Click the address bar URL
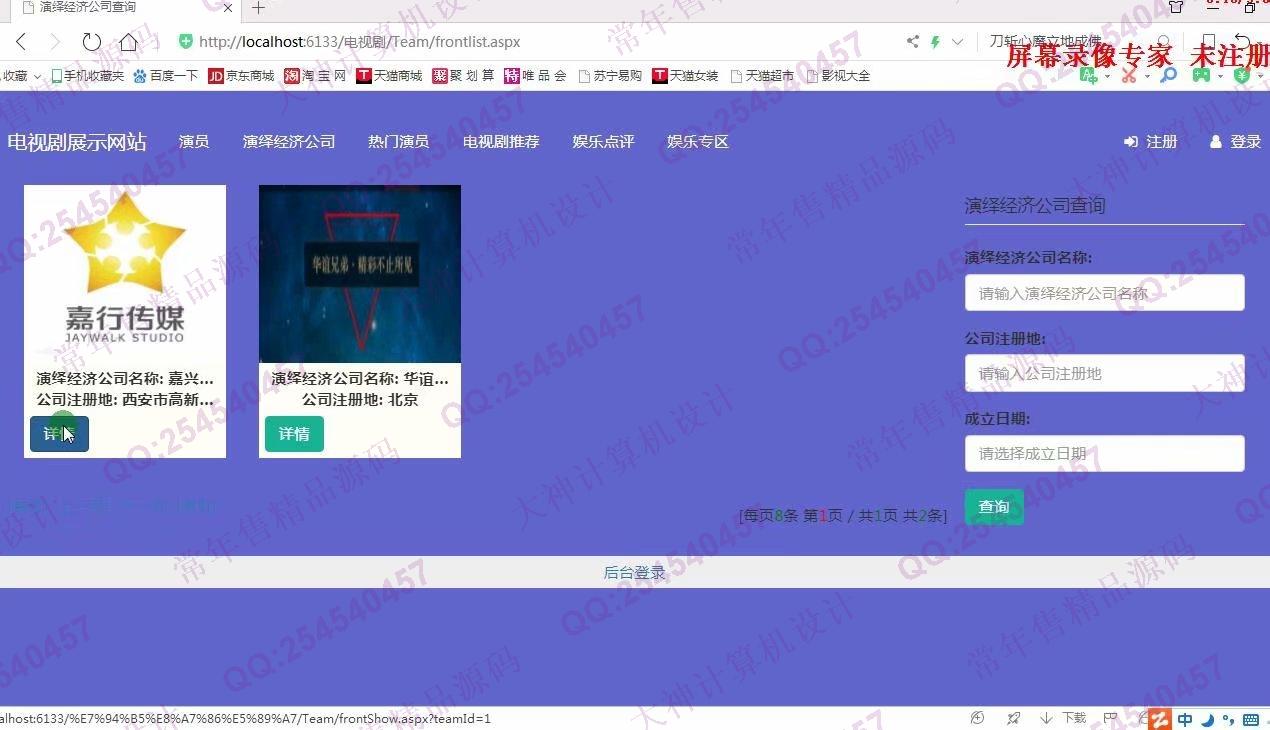Viewport: 1270px width, 730px height. [360, 42]
